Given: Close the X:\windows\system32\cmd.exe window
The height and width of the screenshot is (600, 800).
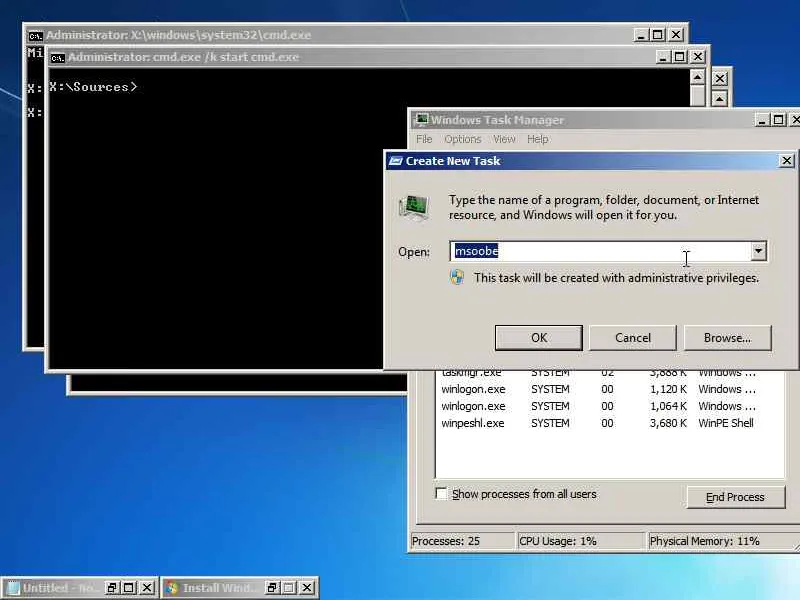Looking at the screenshot, I should [x=676, y=35].
